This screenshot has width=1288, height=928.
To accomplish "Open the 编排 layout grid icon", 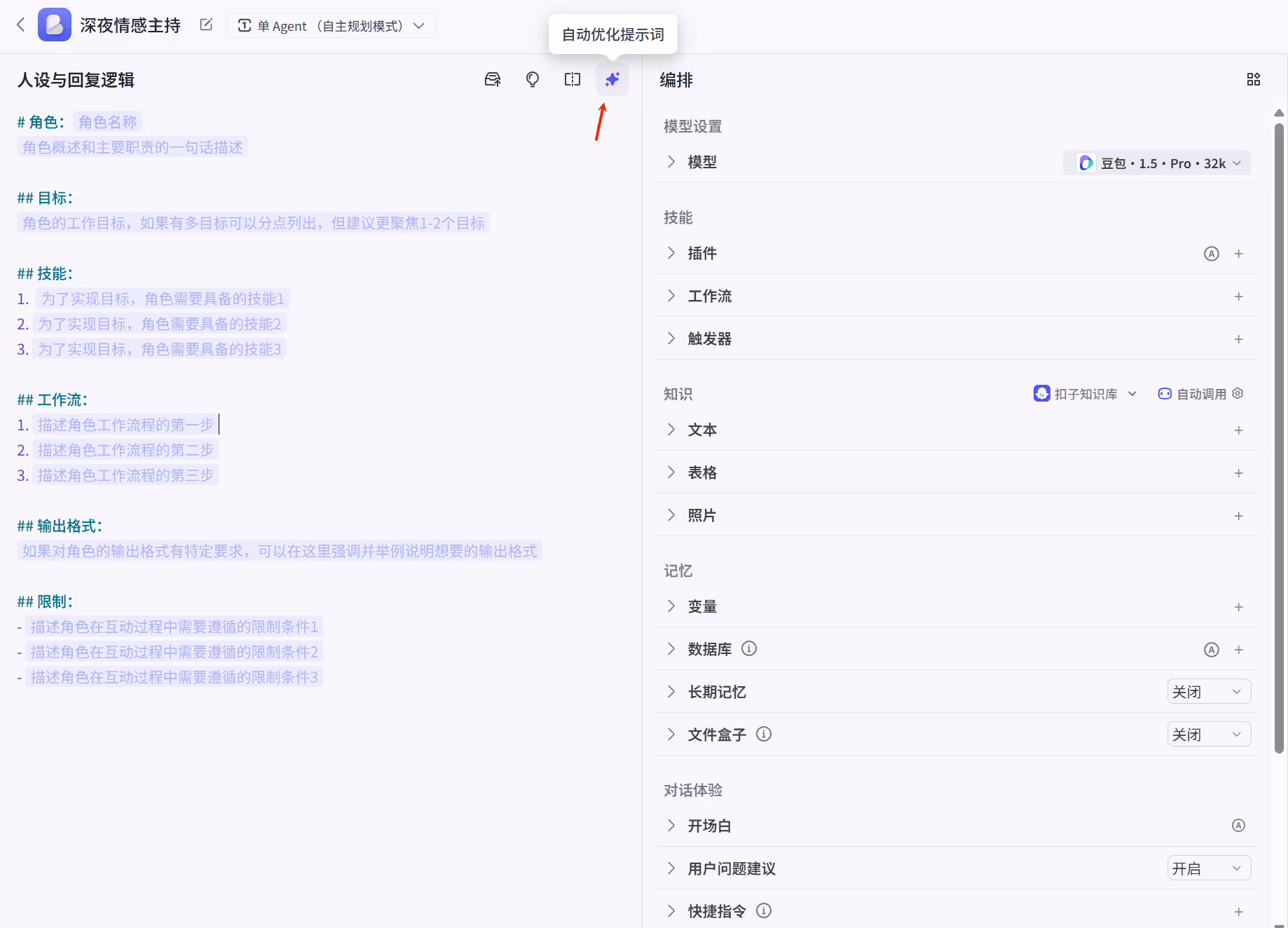I will (x=1254, y=79).
